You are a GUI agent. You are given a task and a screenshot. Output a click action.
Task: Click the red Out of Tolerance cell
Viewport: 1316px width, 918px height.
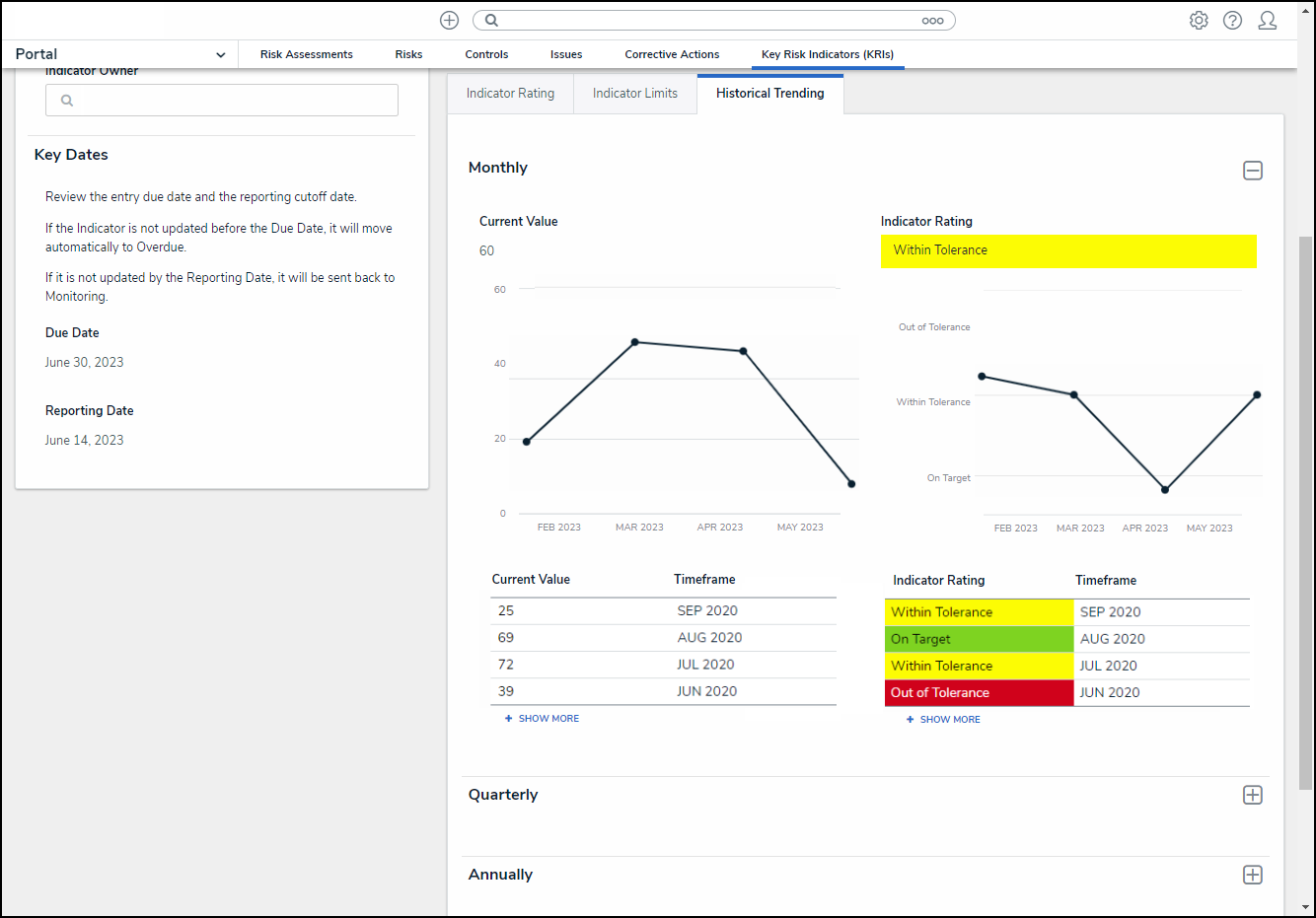pos(979,693)
